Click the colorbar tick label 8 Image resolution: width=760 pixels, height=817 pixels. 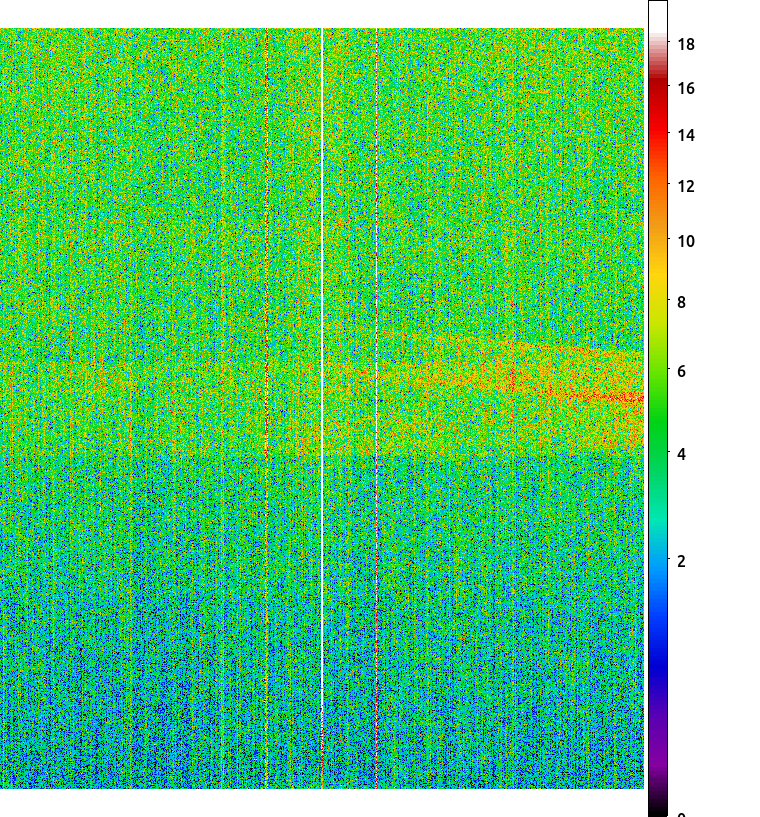click(681, 302)
